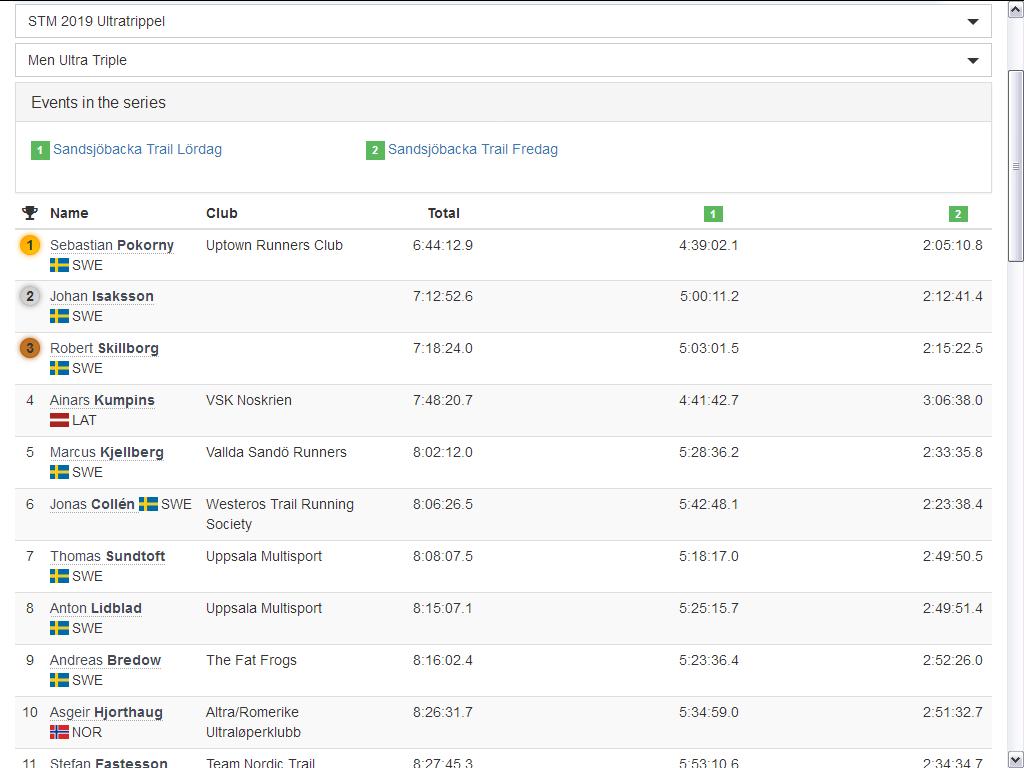Click green event 2 column header badge
Image resolution: width=1024 pixels, height=768 pixels.
click(958, 213)
